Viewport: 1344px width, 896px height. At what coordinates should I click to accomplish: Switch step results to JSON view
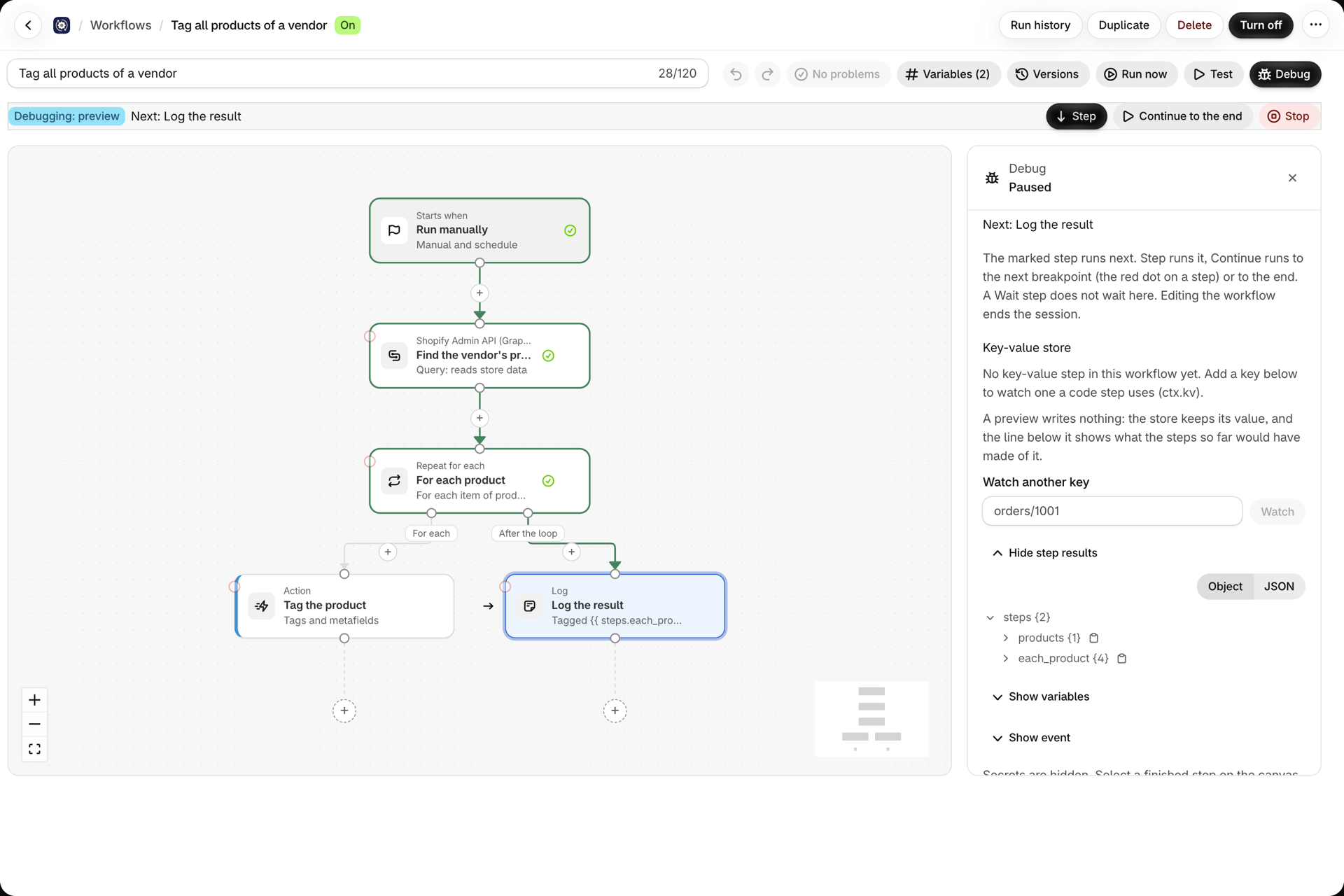point(1279,587)
